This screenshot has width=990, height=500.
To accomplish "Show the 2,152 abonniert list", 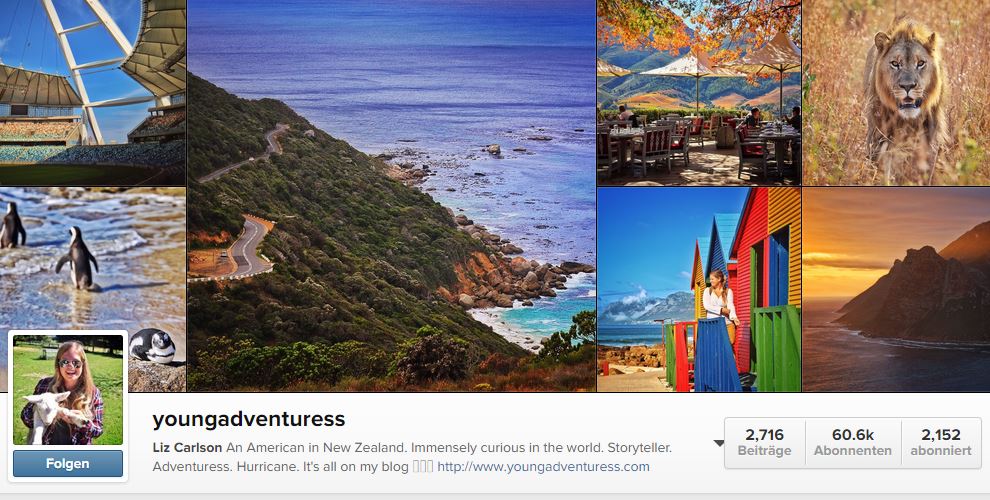I will tap(941, 443).
